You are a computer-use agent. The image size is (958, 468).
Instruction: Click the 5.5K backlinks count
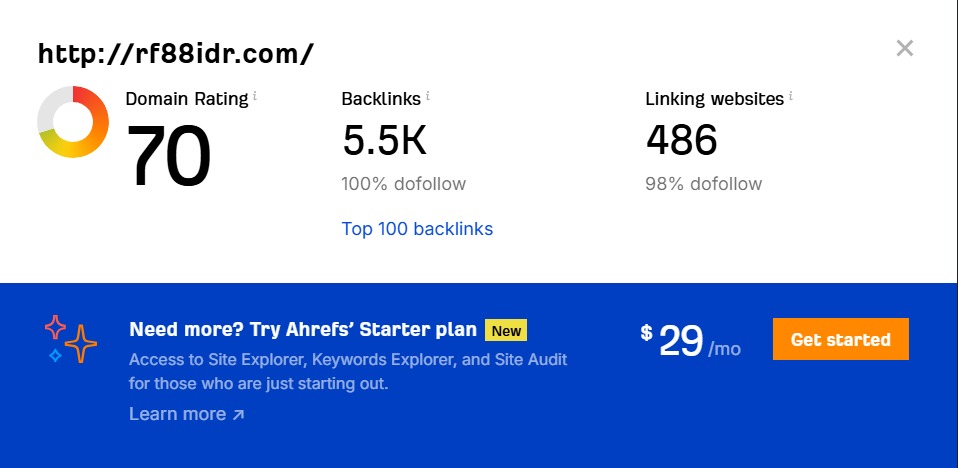tap(384, 141)
